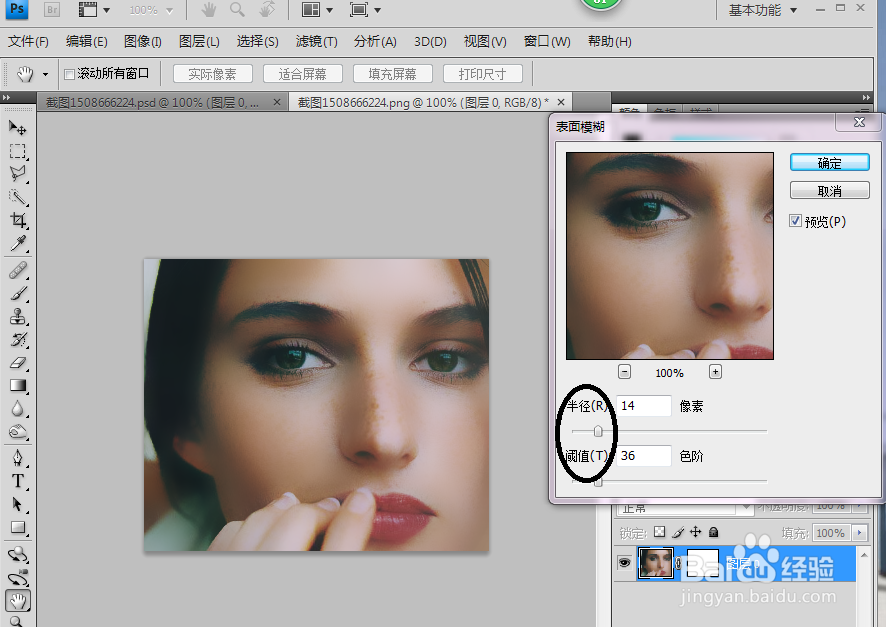Select the Dodge tool
This screenshot has width=886, height=627.
point(17,432)
